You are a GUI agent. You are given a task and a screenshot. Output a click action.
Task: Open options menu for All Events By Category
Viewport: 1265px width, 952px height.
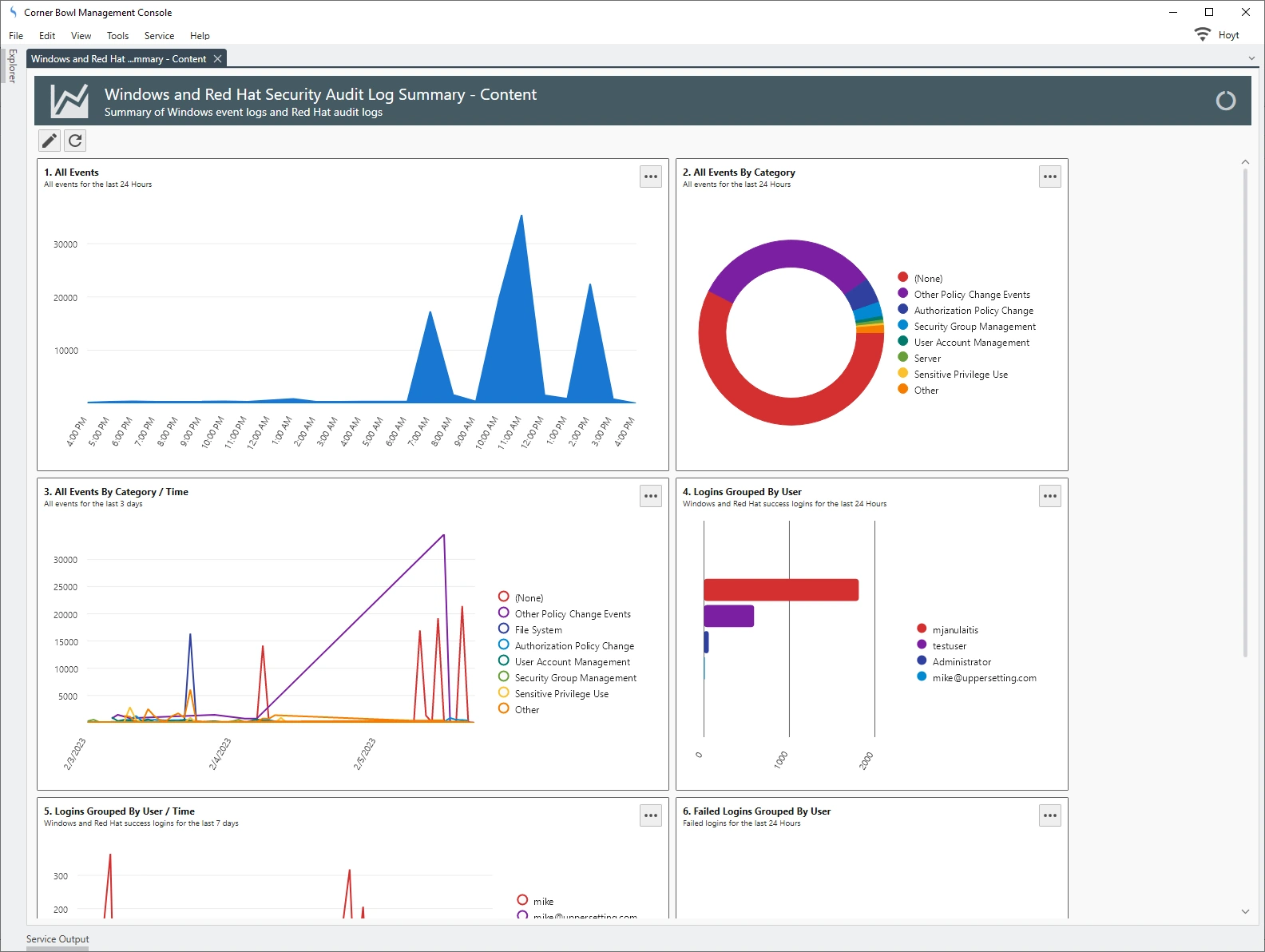point(1049,177)
